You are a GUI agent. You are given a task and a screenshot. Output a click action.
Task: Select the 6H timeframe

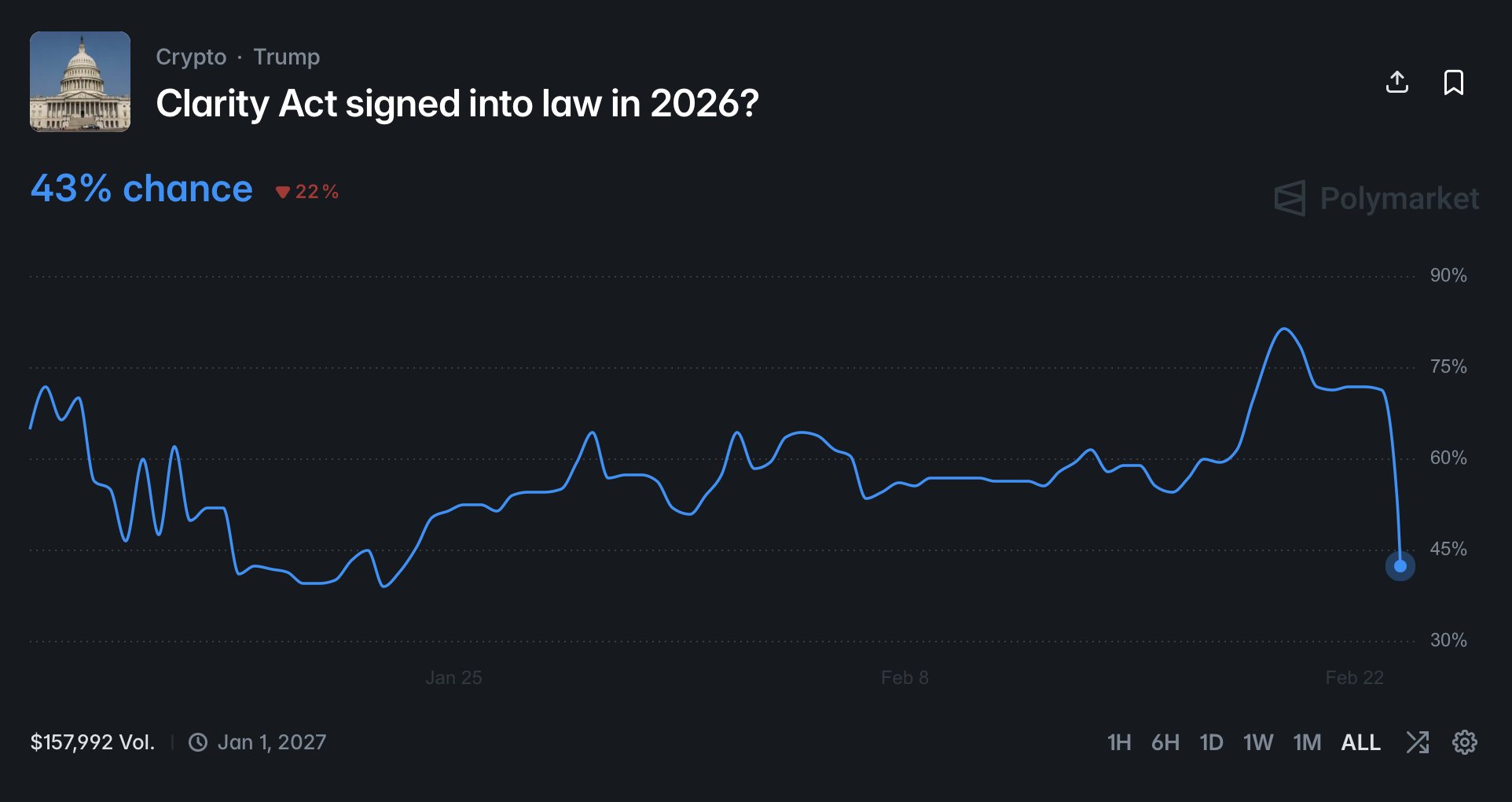1165,741
